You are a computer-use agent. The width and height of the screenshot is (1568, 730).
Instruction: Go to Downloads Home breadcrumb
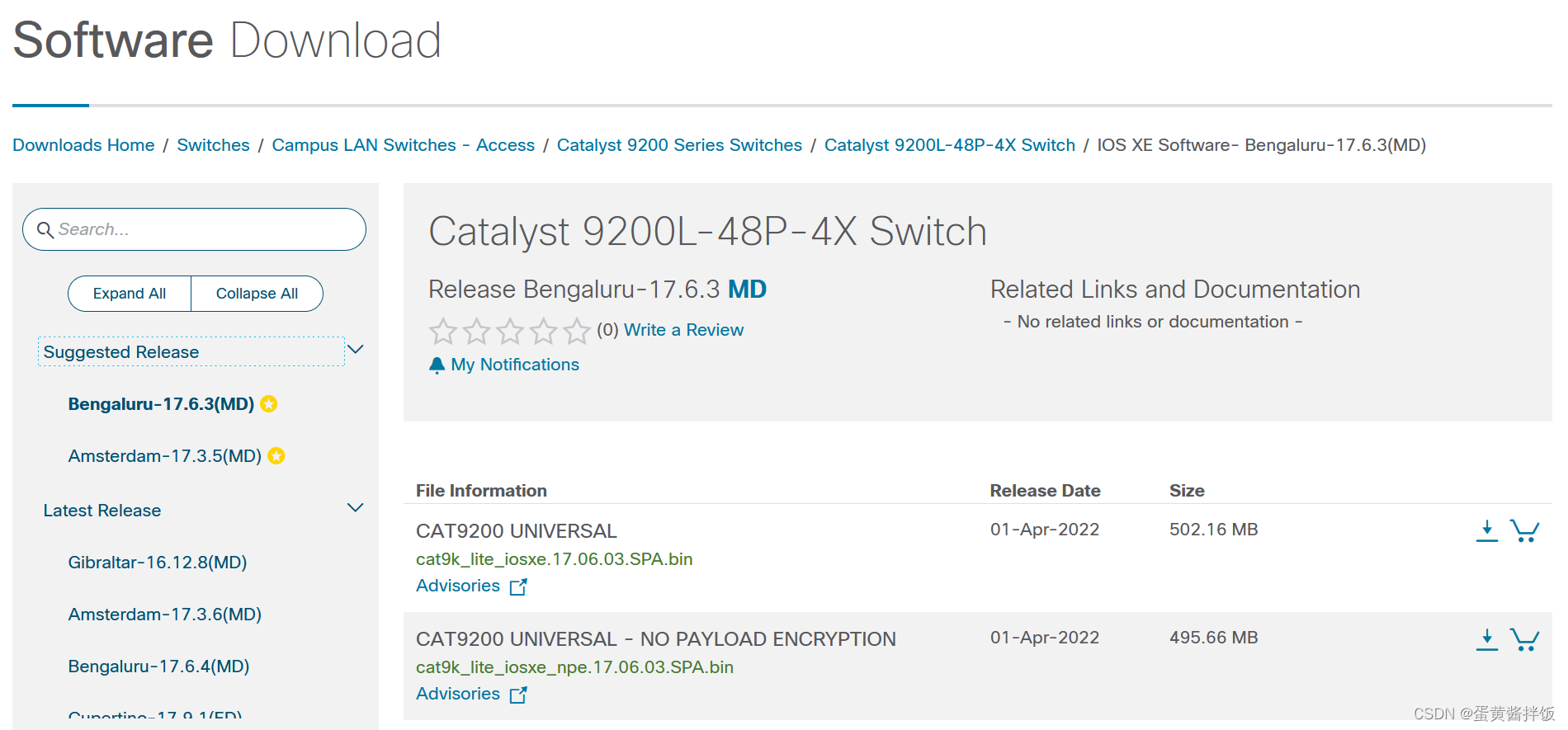tap(83, 145)
